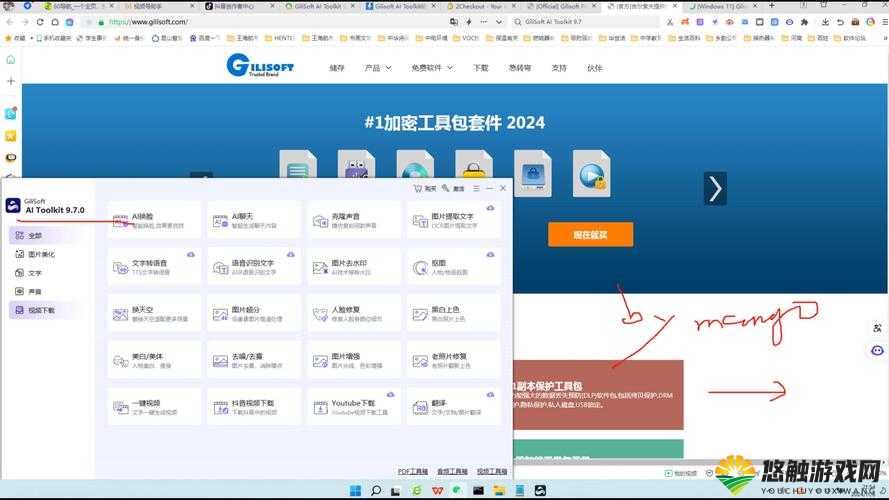This screenshot has height=500, width=889.
Task: Click the AI Toolkit purchase cart icon
Action: coord(418,188)
